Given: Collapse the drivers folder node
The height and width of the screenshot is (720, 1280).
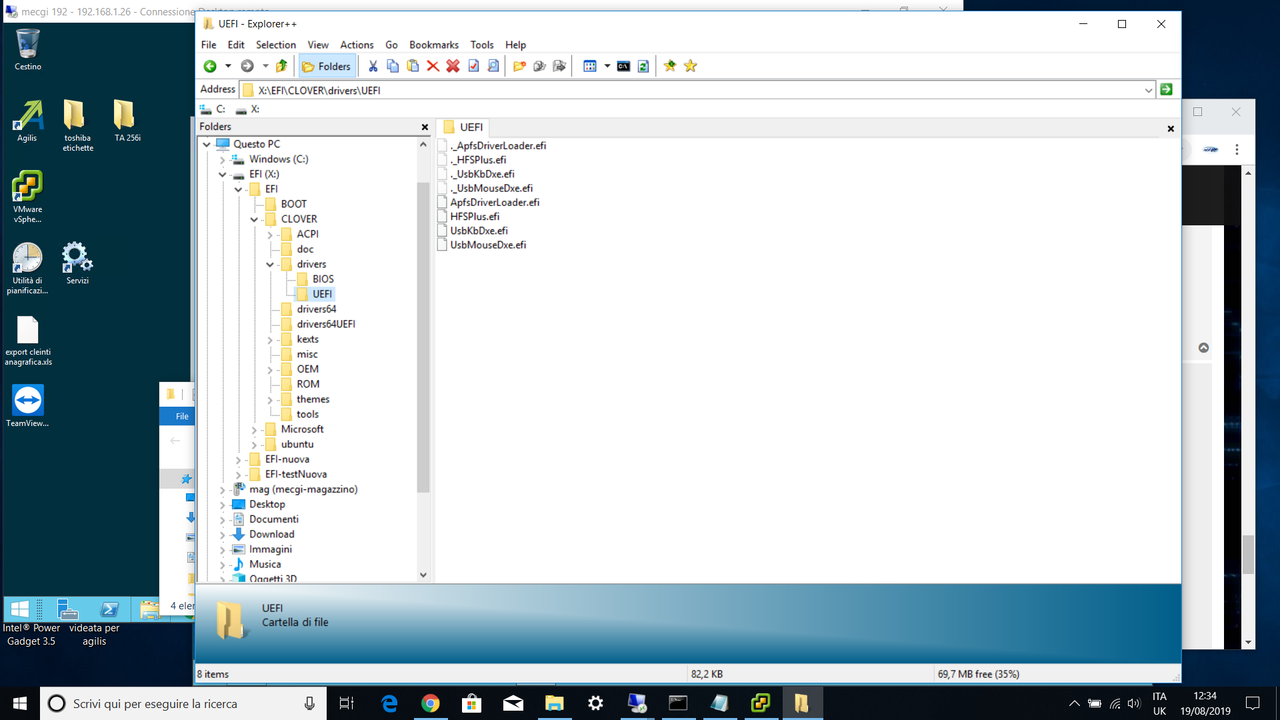Looking at the screenshot, I should (x=270, y=264).
